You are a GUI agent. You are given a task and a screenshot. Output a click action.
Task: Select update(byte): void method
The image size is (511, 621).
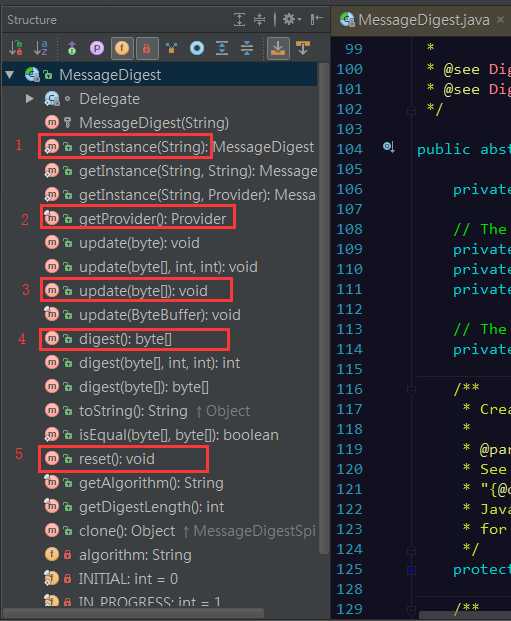coord(159,243)
